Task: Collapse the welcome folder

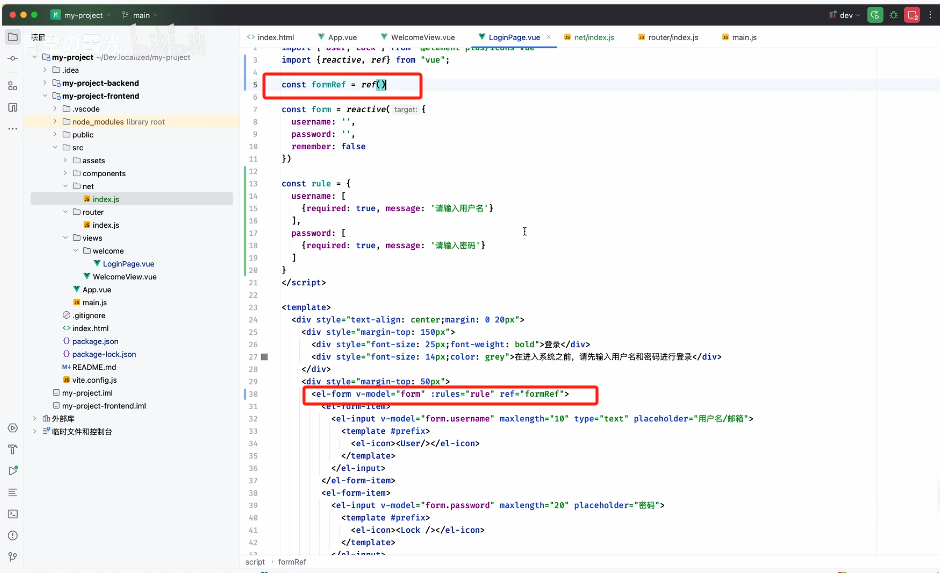Action: tap(76, 251)
